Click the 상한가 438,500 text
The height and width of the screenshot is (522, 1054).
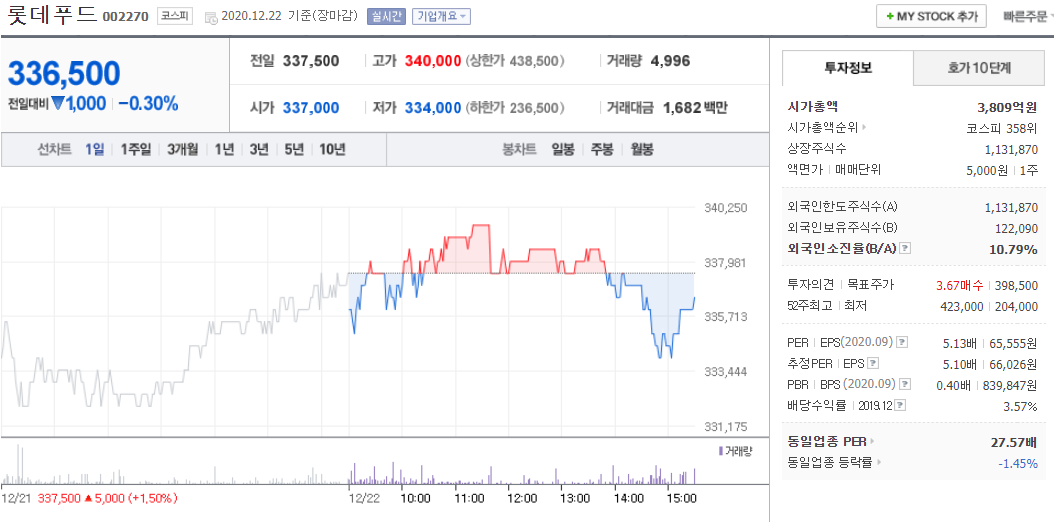(x=514, y=61)
